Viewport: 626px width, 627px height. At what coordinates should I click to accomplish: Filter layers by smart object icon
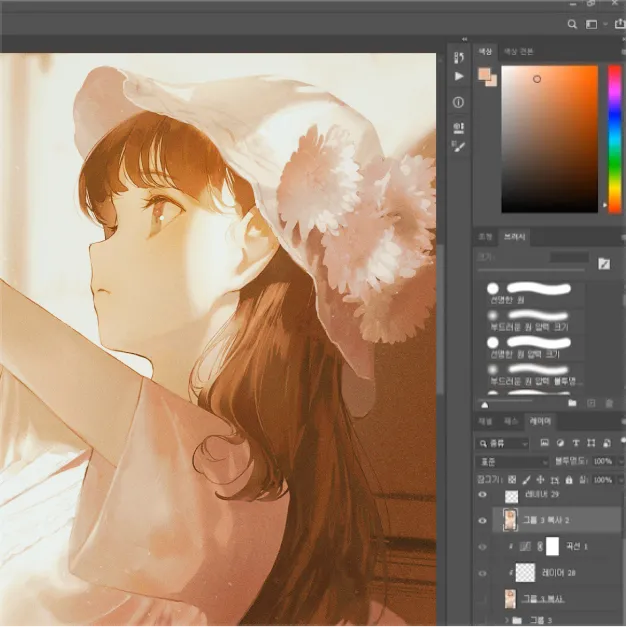click(607, 443)
